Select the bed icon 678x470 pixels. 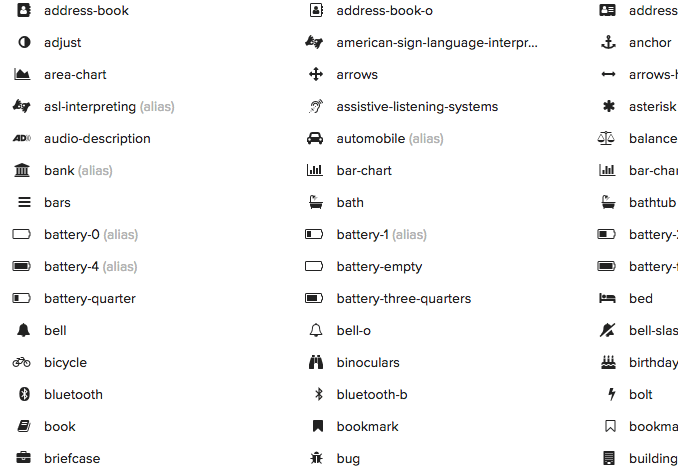(x=608, y=298)
